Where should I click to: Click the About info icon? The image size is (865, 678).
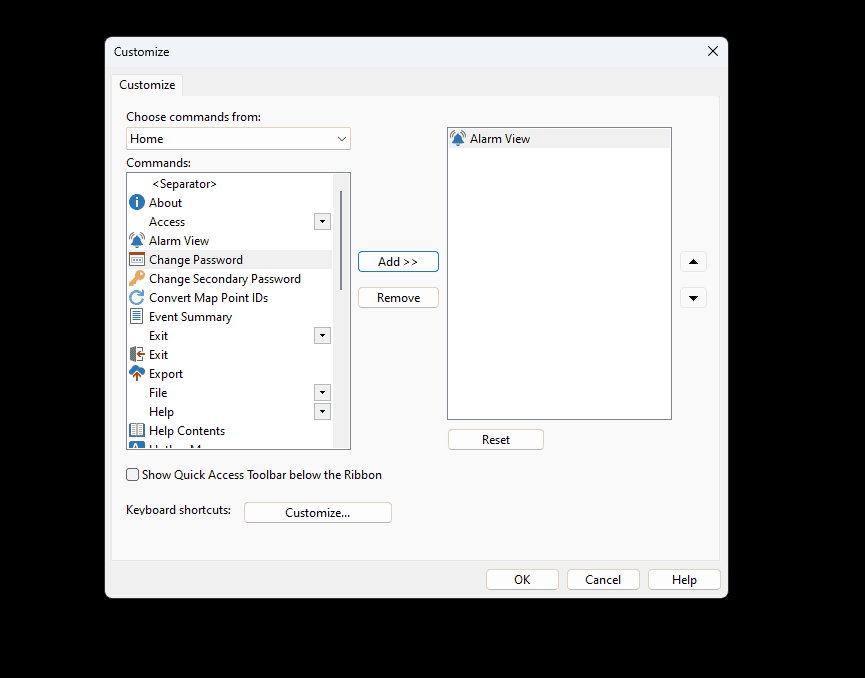point(137,202)
